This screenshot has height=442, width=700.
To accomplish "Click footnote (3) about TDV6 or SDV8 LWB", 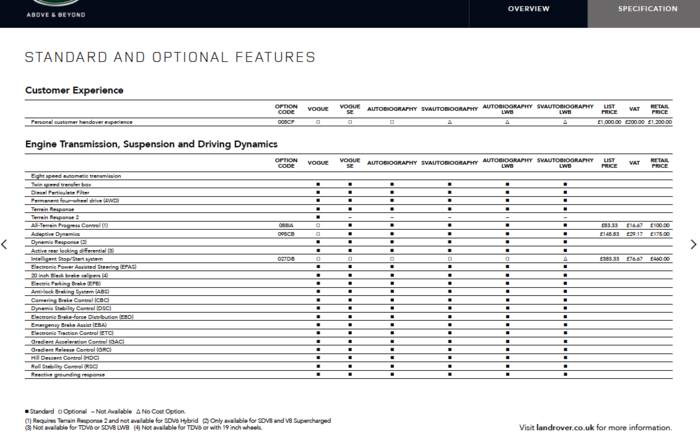I will pyautogui.click(x=77, y=428).
